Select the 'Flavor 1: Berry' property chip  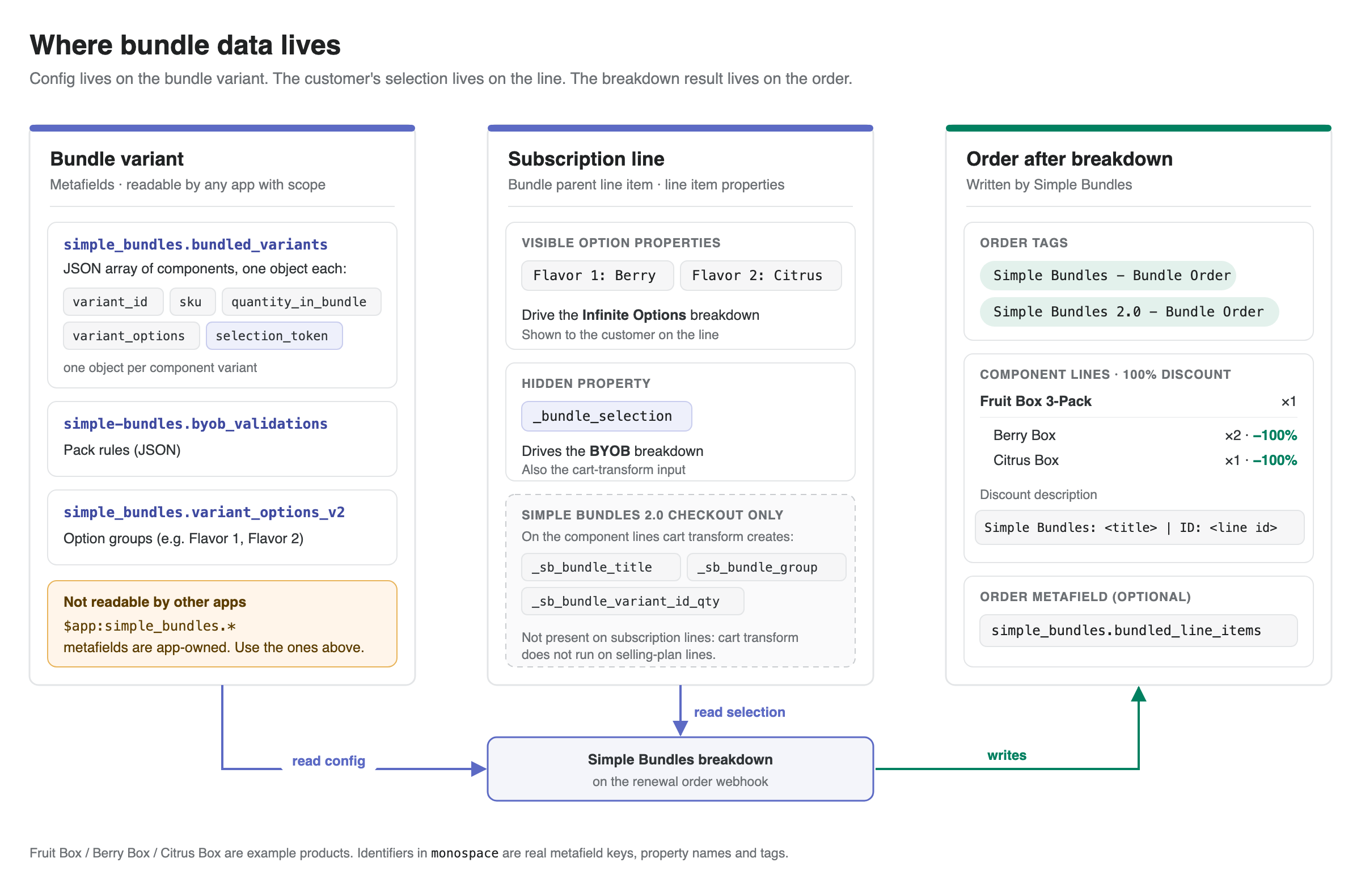coord(597,276)
